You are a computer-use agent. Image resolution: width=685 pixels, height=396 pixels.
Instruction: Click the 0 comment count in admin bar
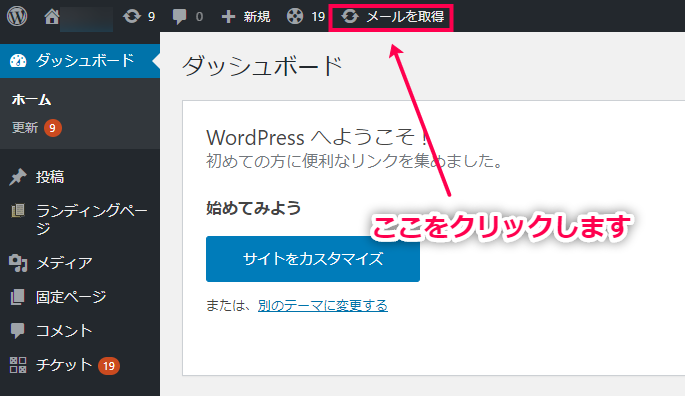199,17
